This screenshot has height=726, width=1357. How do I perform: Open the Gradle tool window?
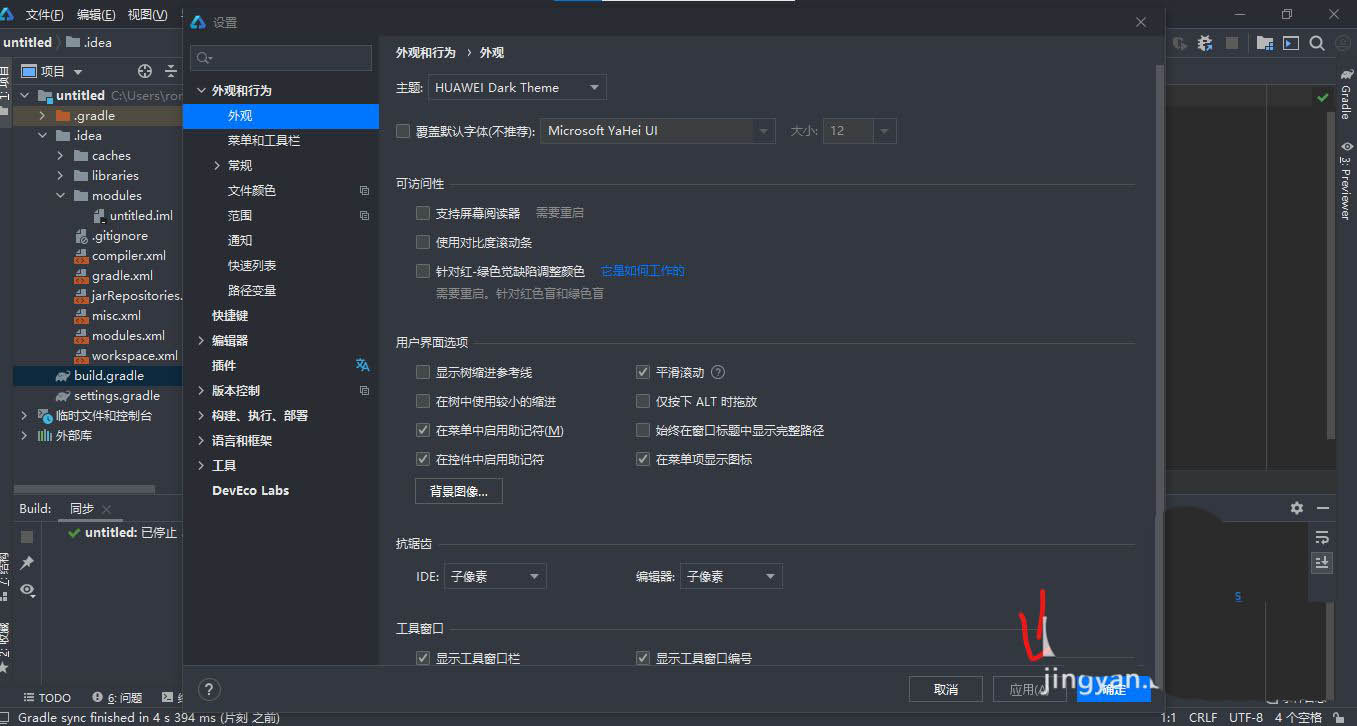1346,95
